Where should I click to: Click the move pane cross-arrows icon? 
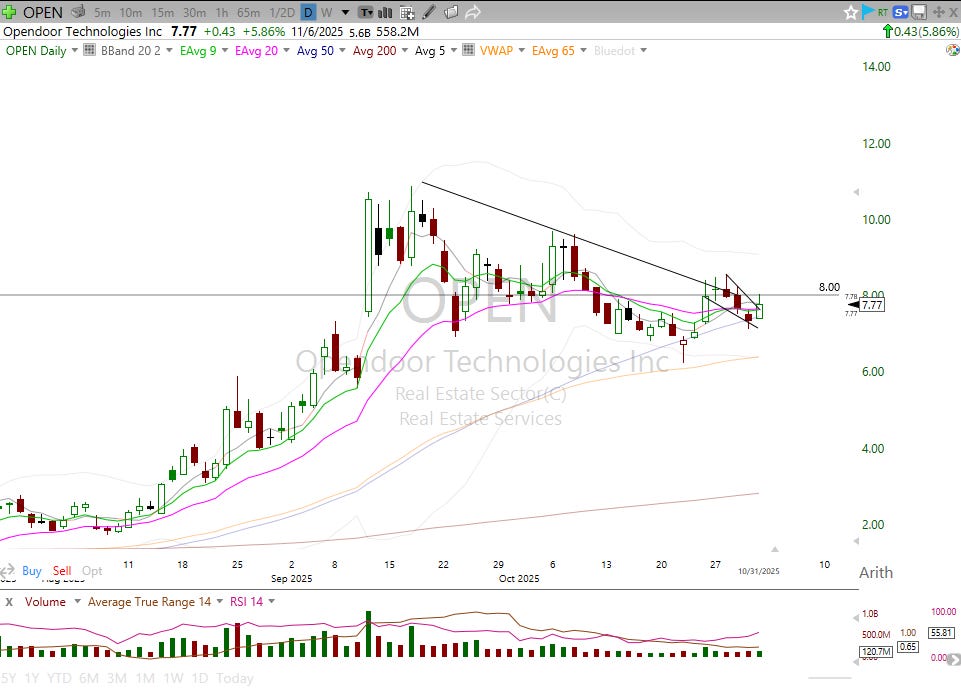tap(938, 12)
